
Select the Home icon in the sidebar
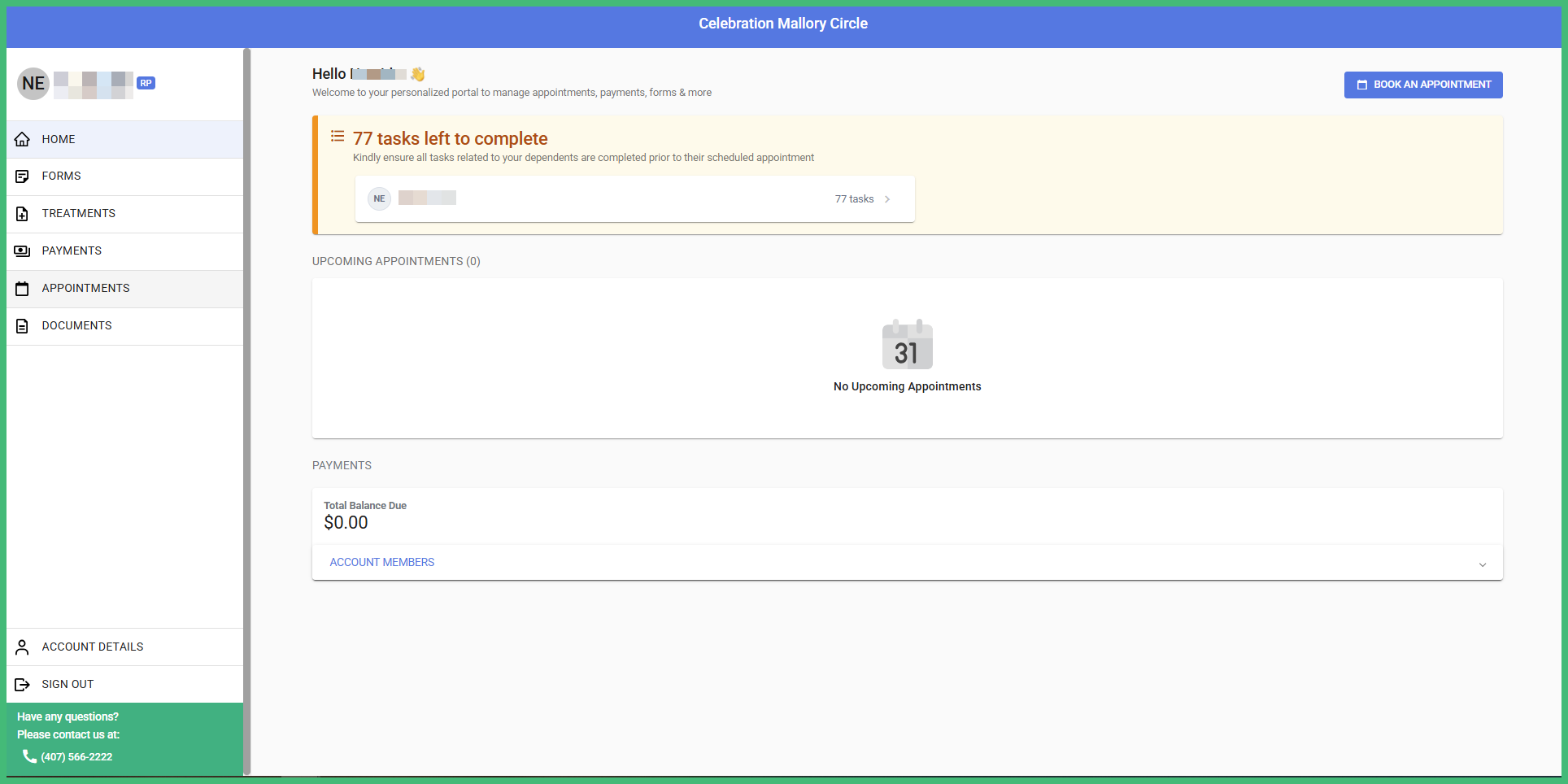pos(22,139)
